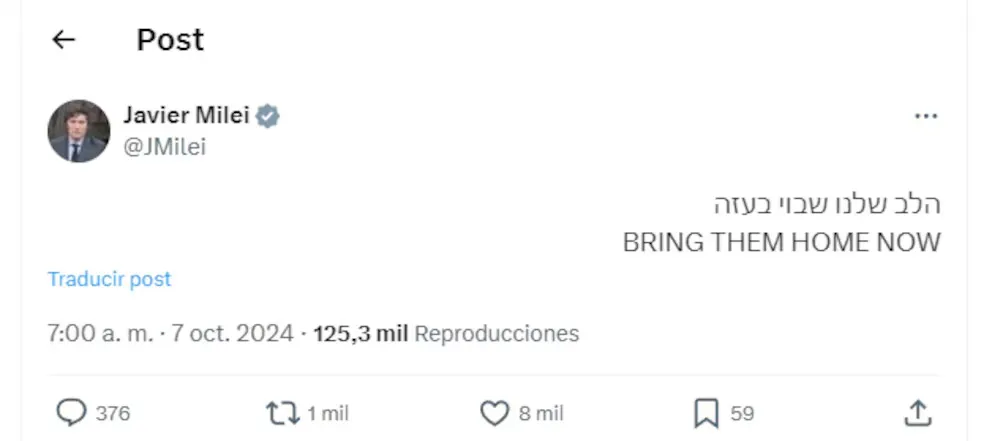992x441 pixels.
Task: Open the reply speech bubble icon
Action: click(x=70, y=412)
